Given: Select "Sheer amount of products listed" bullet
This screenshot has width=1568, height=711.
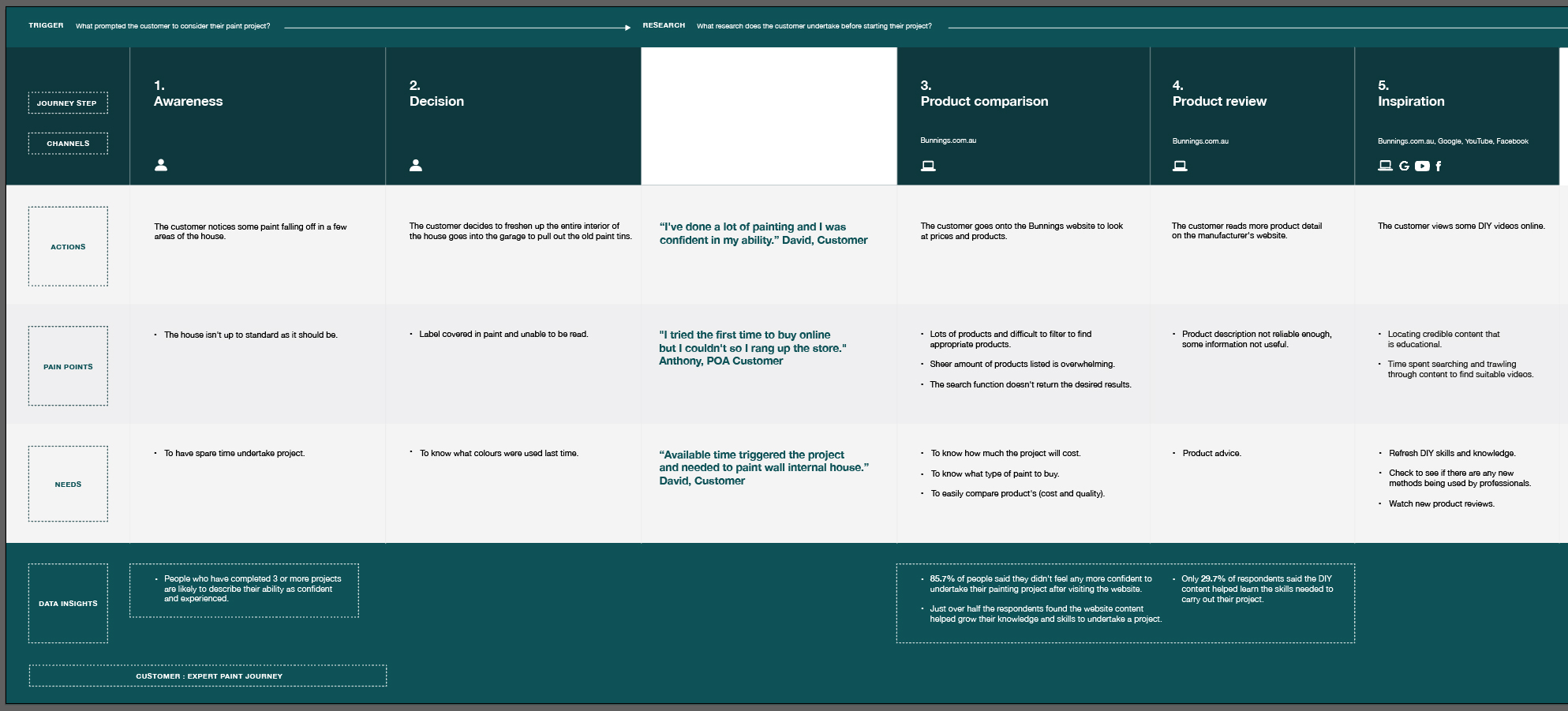Looking at the screenshot, I should click(x=1022, y=364).
